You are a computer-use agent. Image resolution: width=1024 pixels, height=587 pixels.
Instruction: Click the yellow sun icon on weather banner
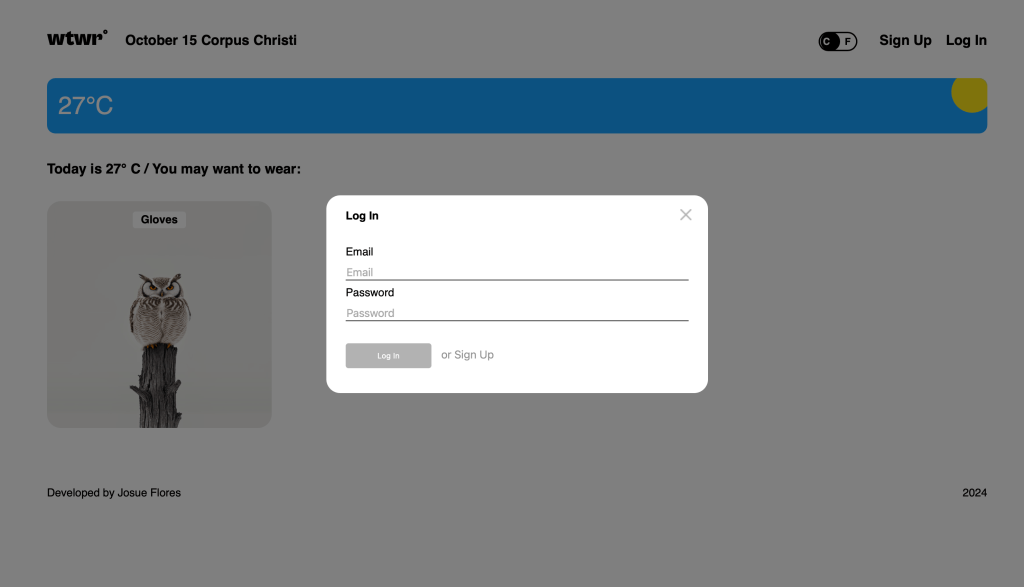coord(969,94)
